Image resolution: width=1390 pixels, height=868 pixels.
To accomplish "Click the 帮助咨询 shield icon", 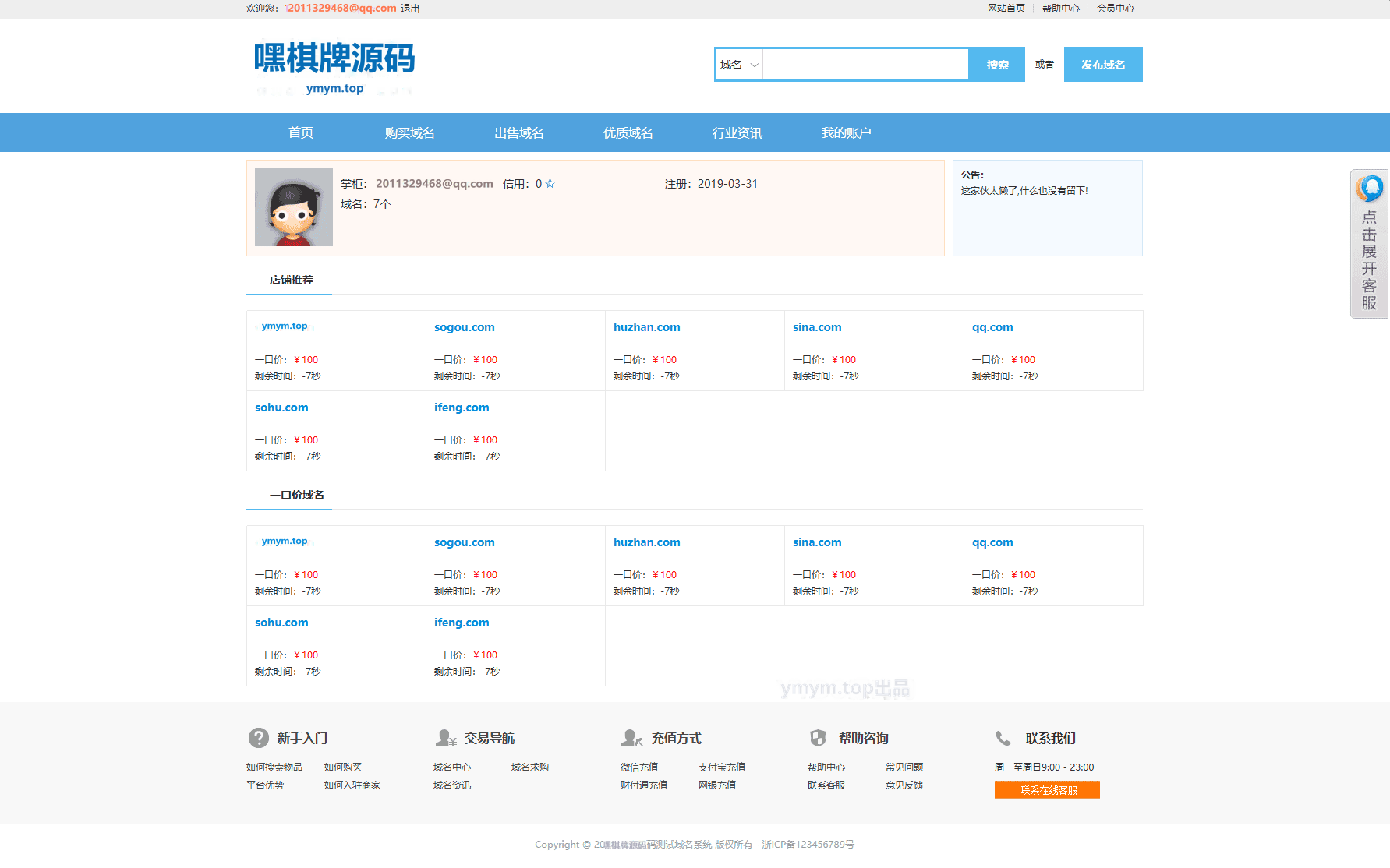I will 818,738.
